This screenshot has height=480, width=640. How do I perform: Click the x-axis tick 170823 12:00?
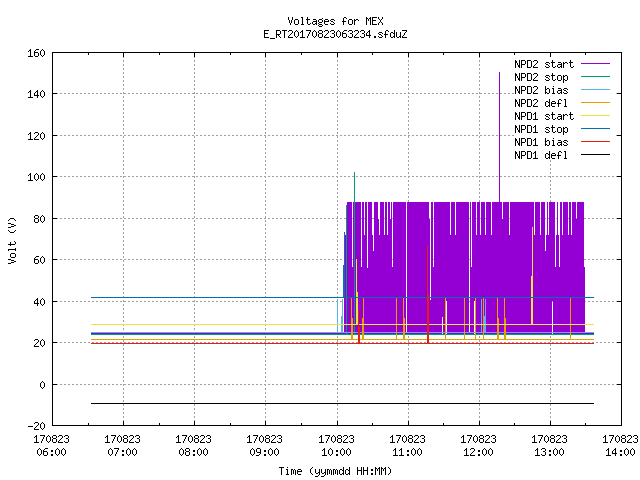[478, 446]
